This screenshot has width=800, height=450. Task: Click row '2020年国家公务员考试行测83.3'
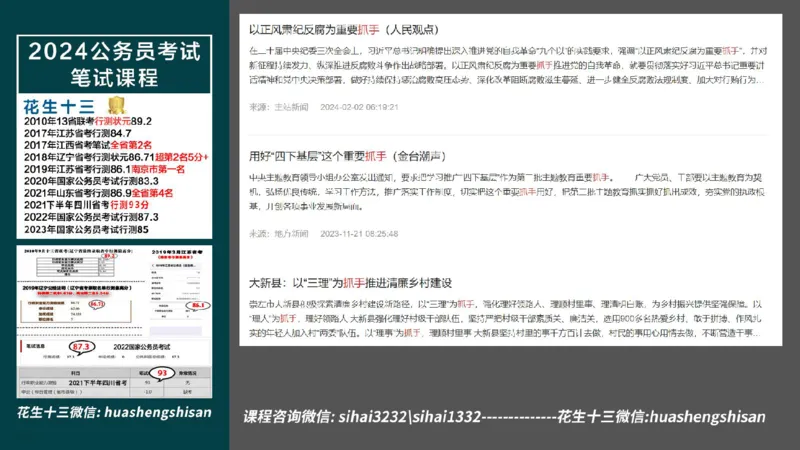click(91, 181)
